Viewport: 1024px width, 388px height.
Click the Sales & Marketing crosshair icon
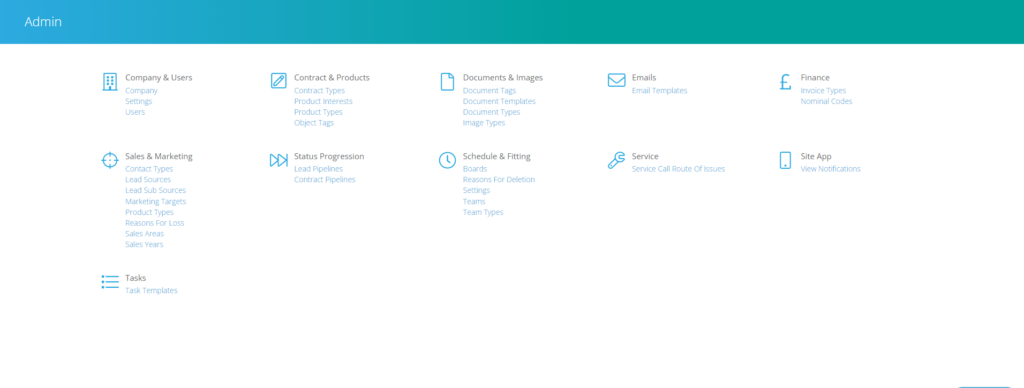tap(110, 161)
